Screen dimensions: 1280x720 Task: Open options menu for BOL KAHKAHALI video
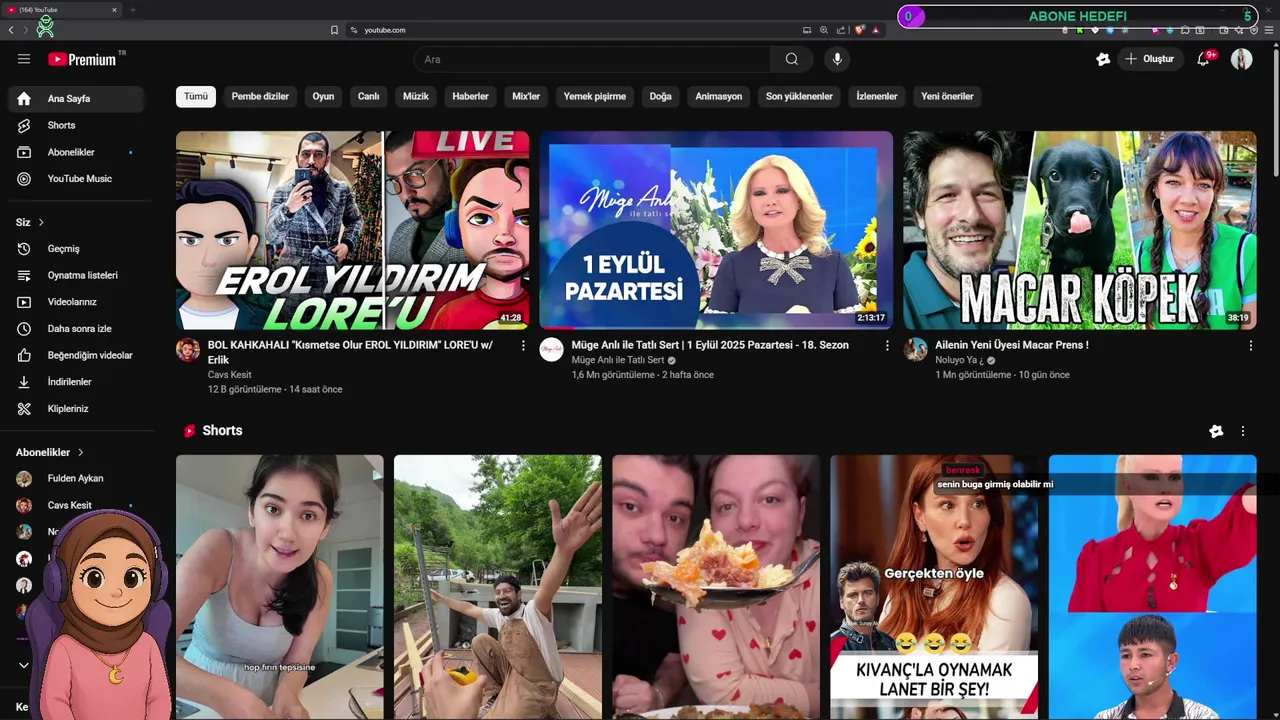click(523, 346)
